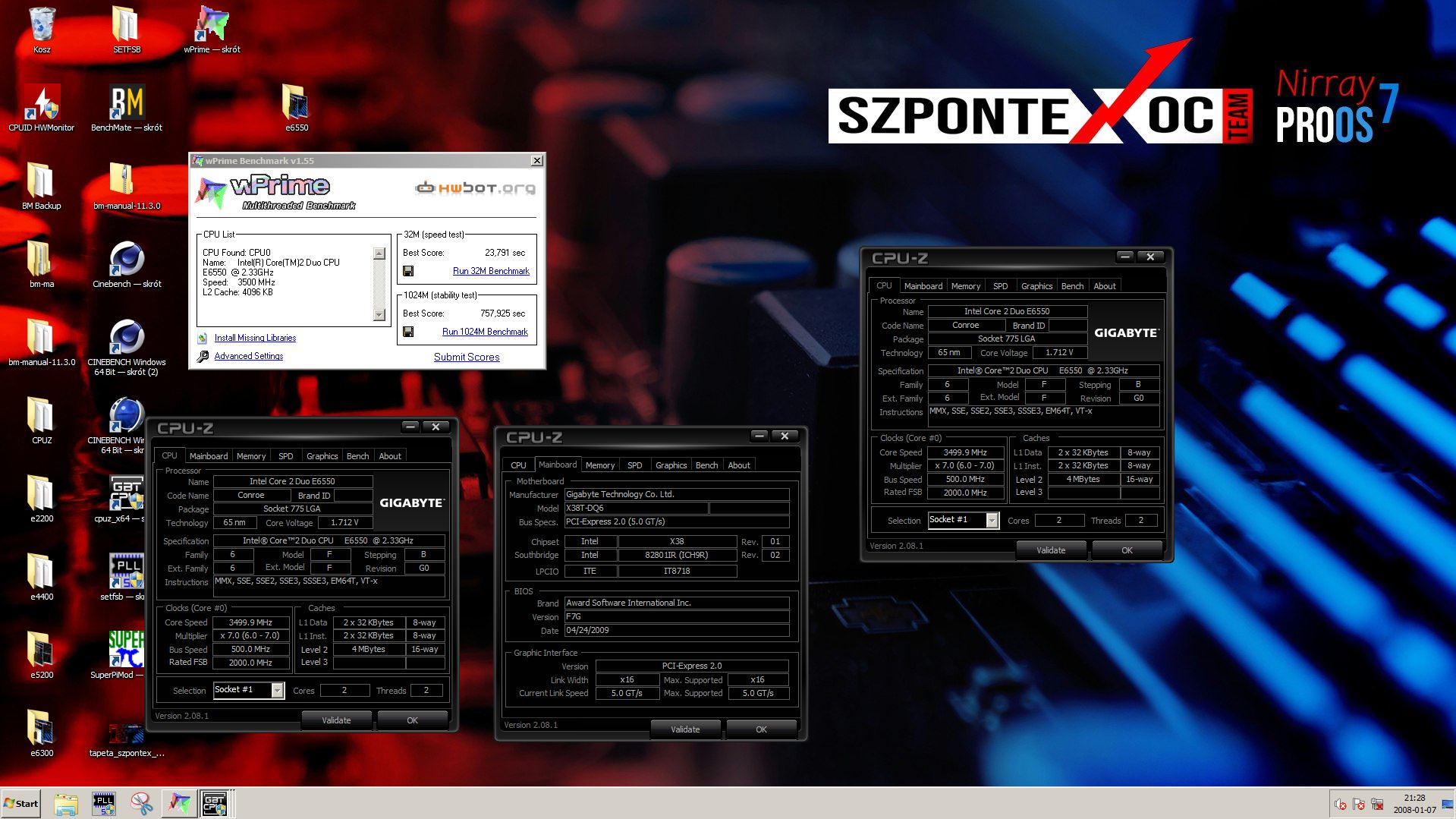Click the save icon beside Run 1024M Benchmark

408,332
